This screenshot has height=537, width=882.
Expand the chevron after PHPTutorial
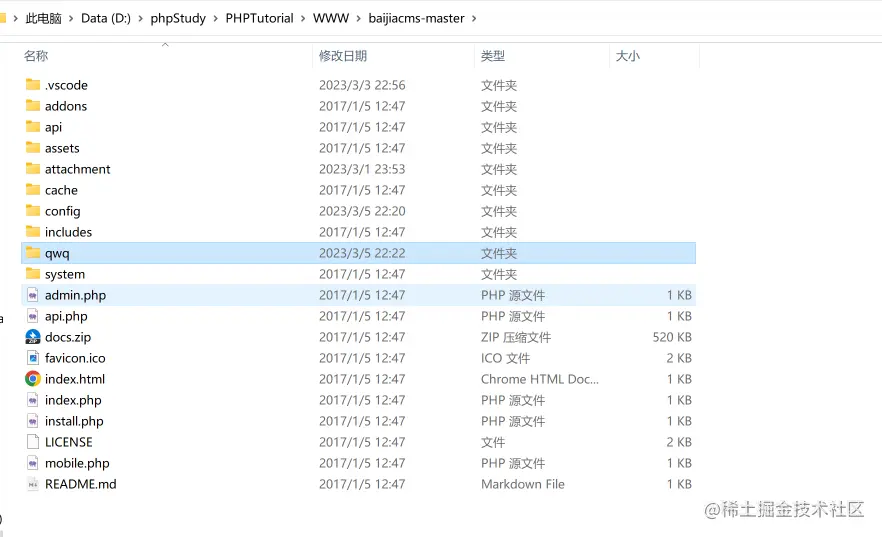(303, 19)
